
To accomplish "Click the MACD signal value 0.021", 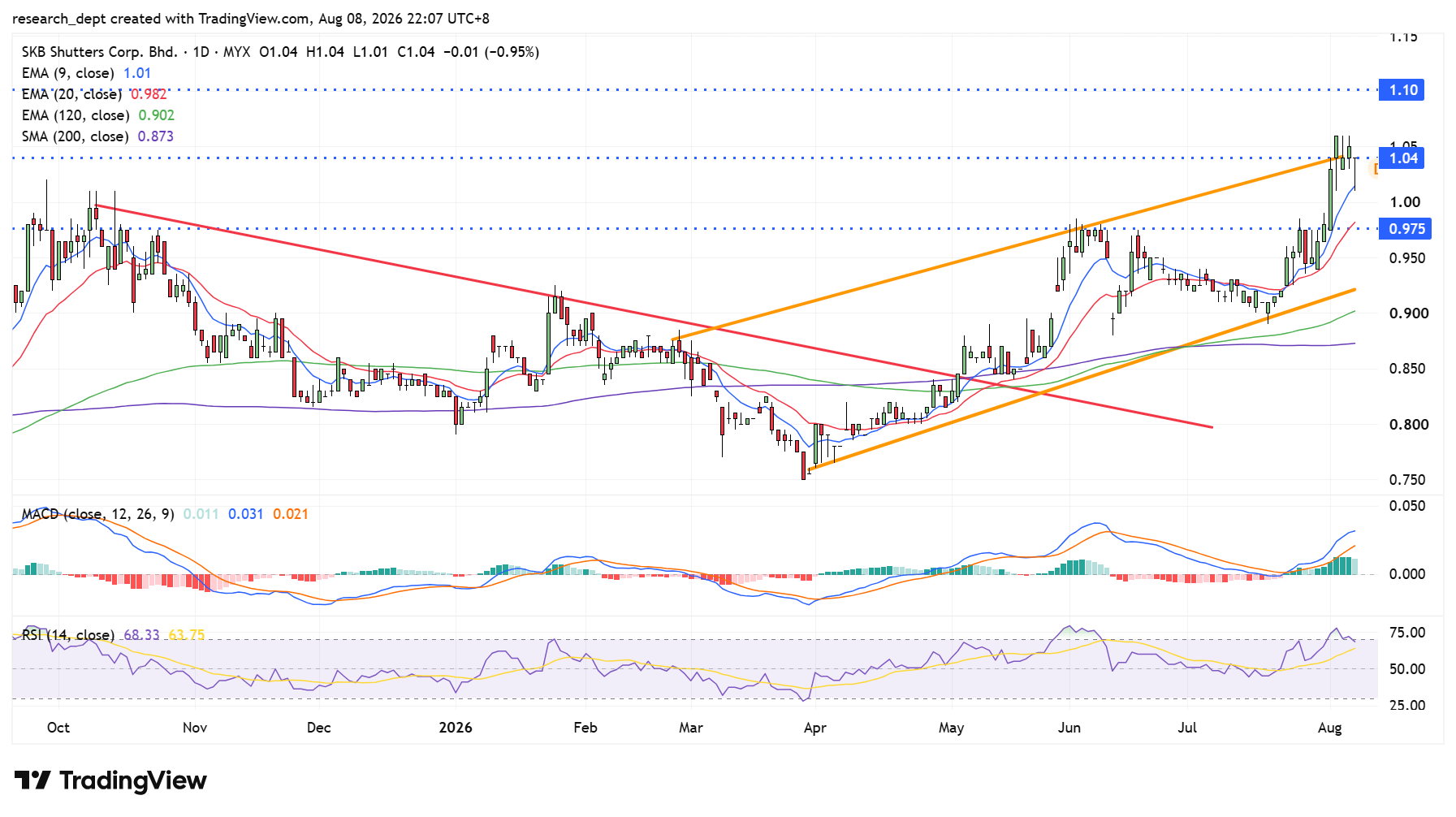I will (291, 514).
